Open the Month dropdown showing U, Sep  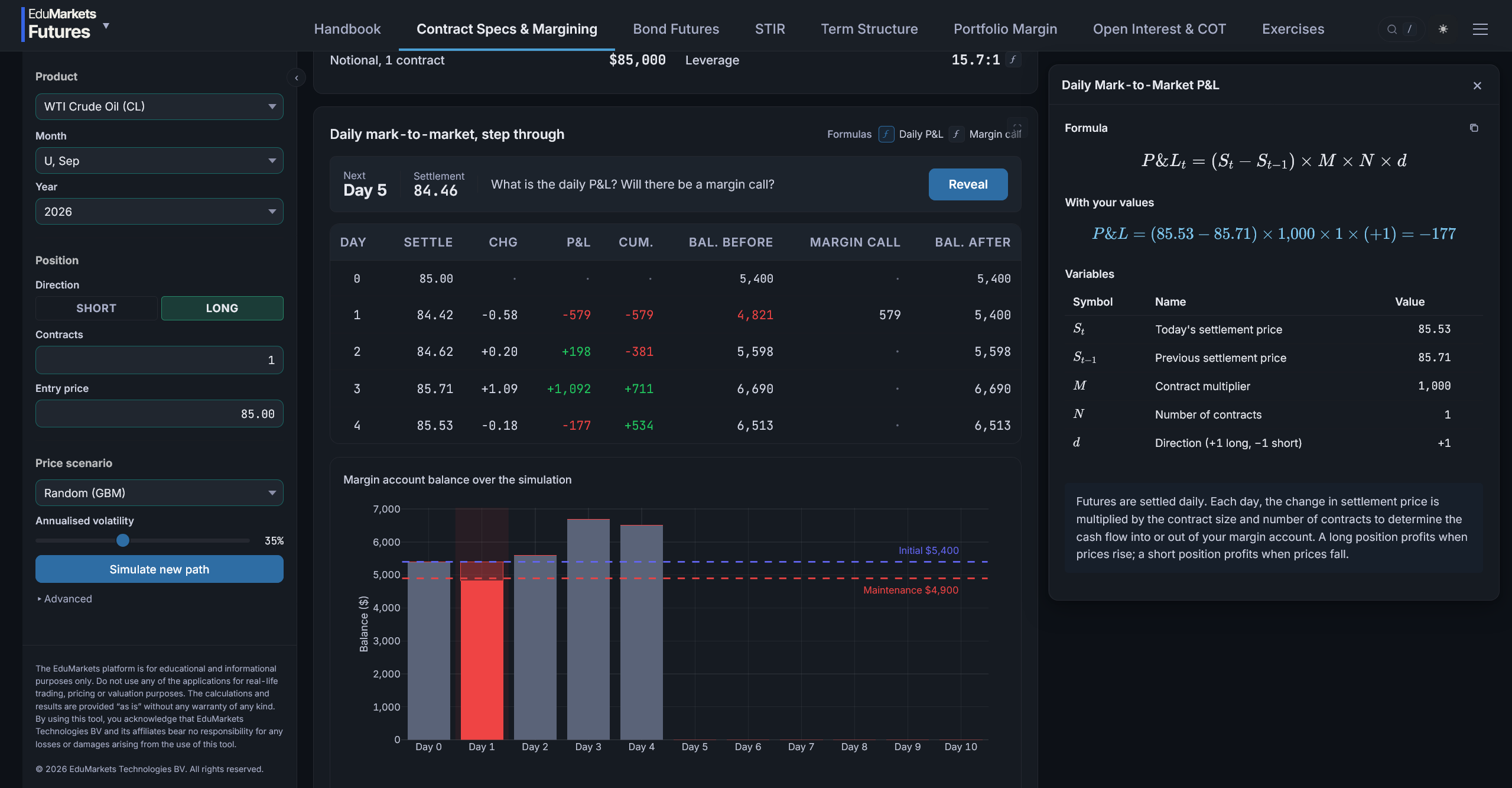click(160, 161)
